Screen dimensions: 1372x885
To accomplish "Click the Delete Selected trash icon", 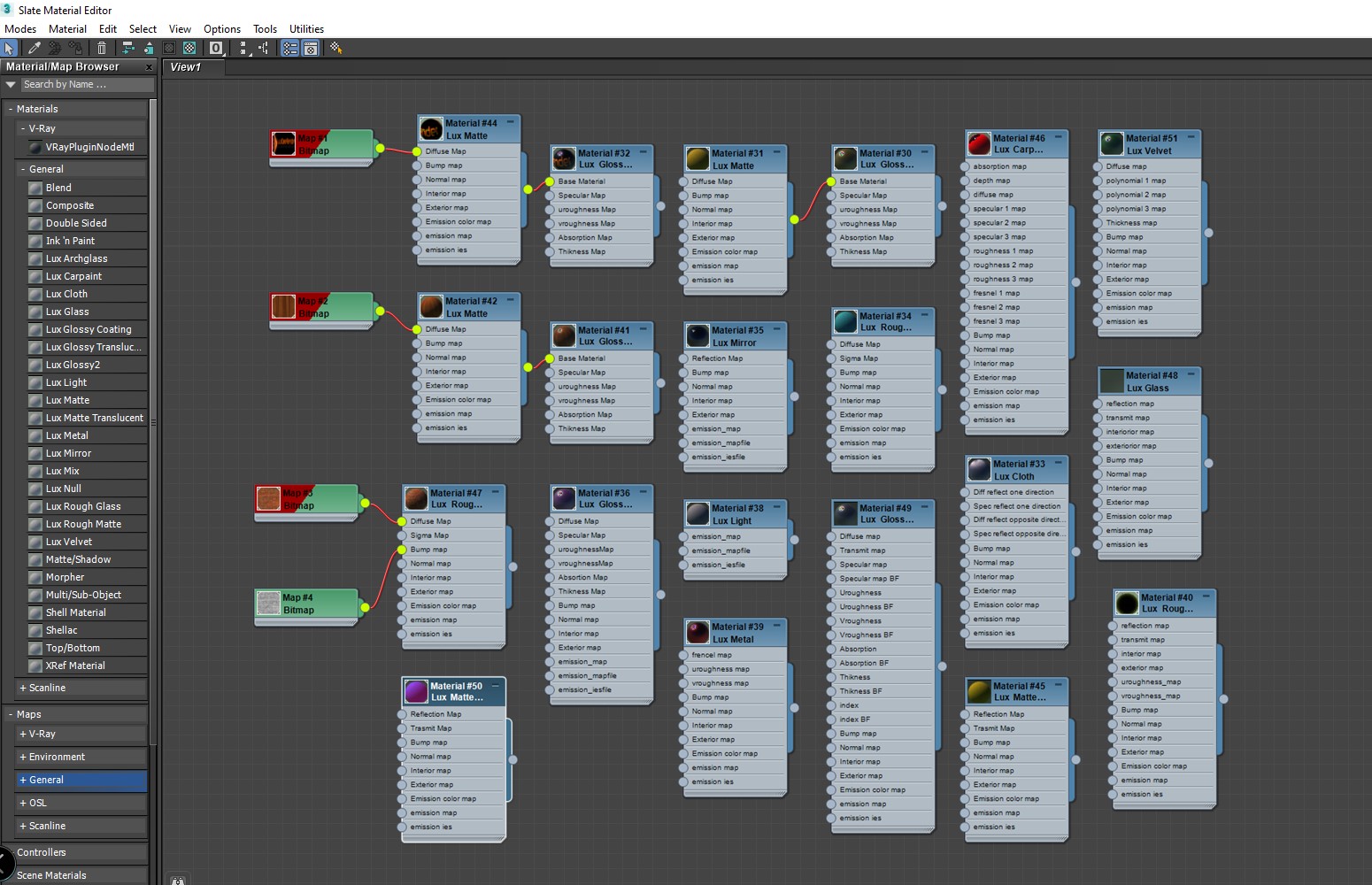I will (x=102, y=48).
